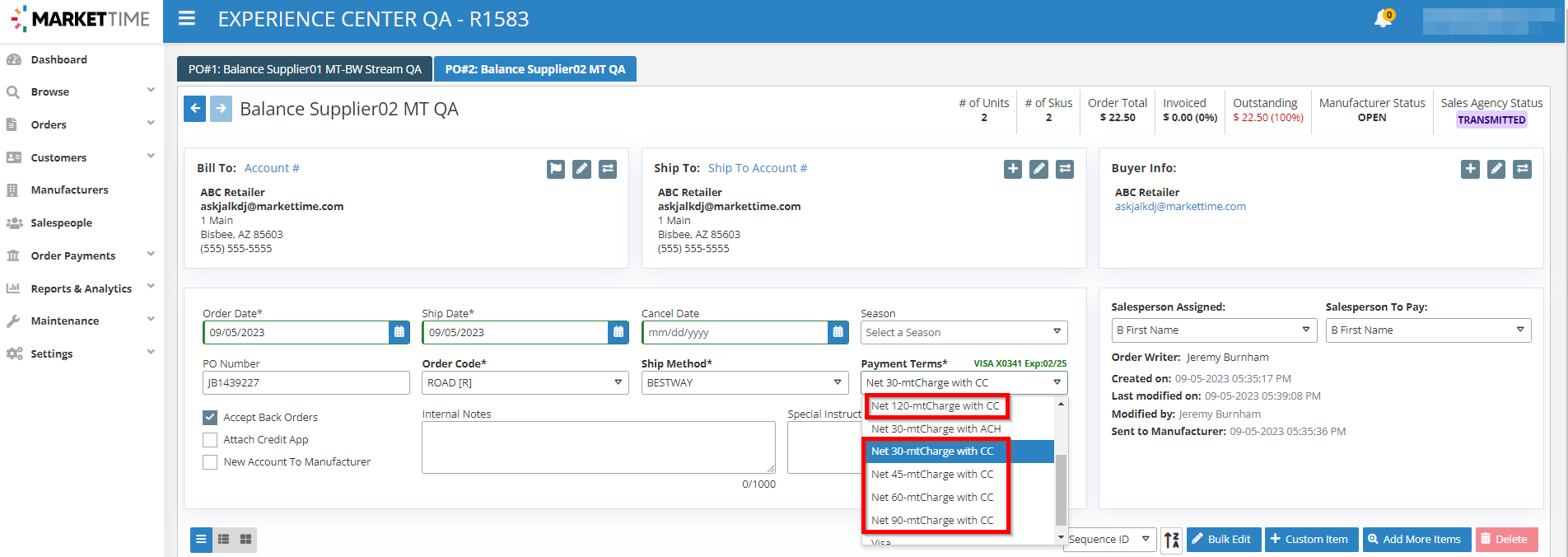Edit the Ship To address
This screenshot has height=557, width=1568.
coord(1039,169)
